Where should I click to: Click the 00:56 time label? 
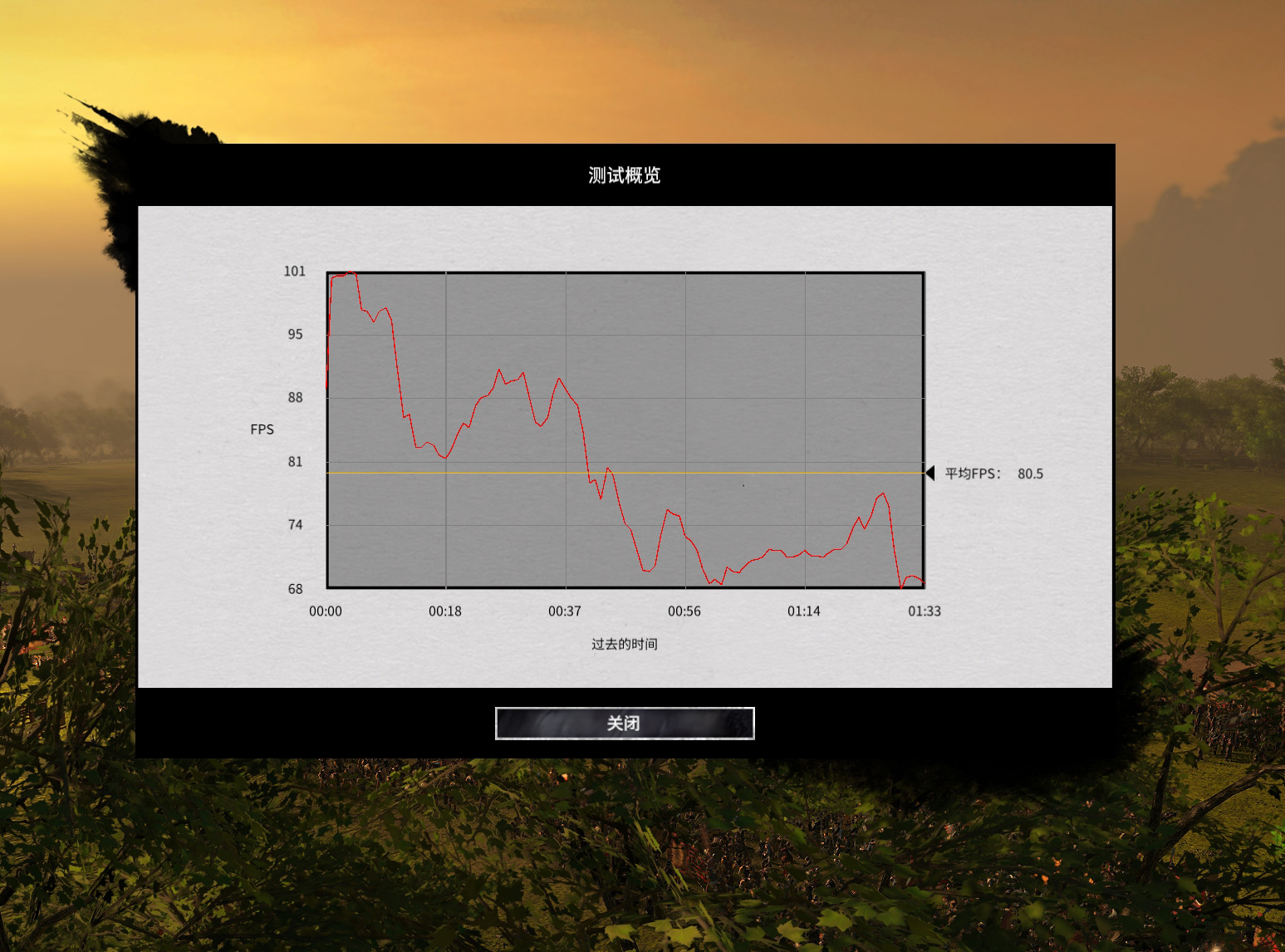tap(684, 611)
